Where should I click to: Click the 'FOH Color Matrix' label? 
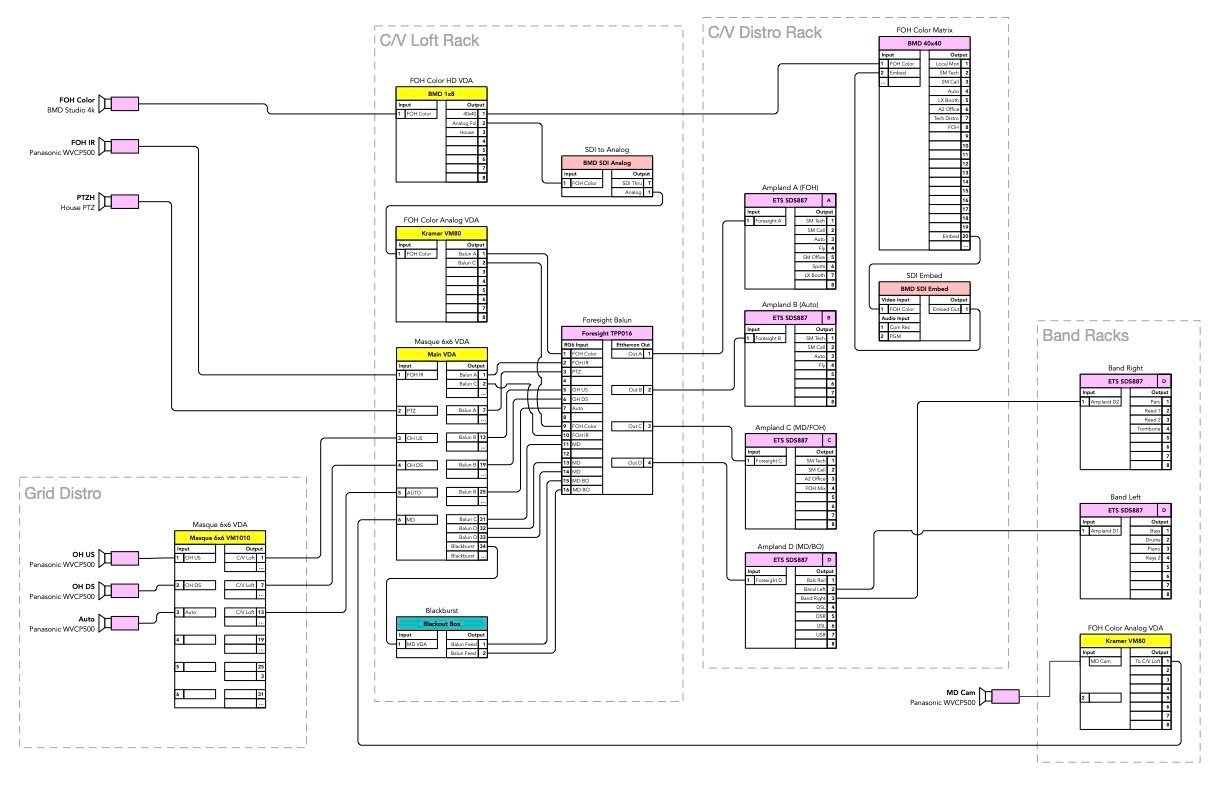pyautogui.click(x=924, y=30)
